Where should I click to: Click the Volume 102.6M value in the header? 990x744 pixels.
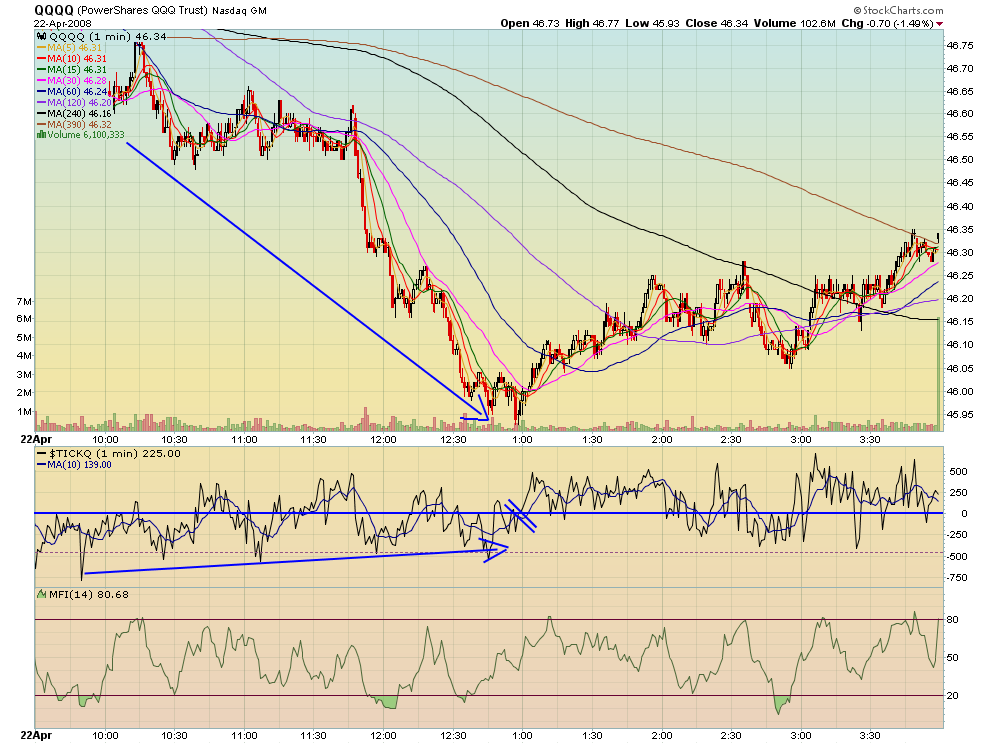click(794, 23)
